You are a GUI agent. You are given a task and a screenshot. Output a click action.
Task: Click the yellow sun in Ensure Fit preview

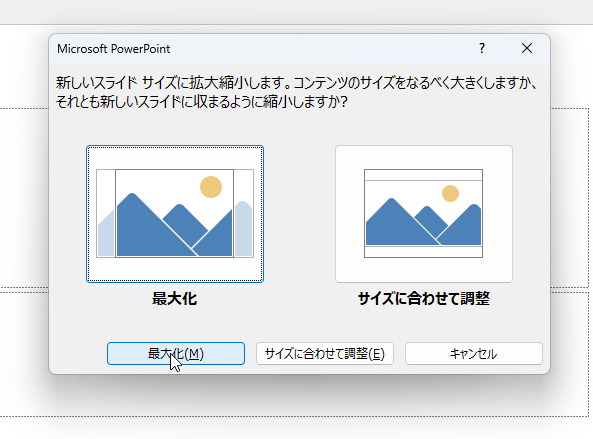click(x=450, y=193)
